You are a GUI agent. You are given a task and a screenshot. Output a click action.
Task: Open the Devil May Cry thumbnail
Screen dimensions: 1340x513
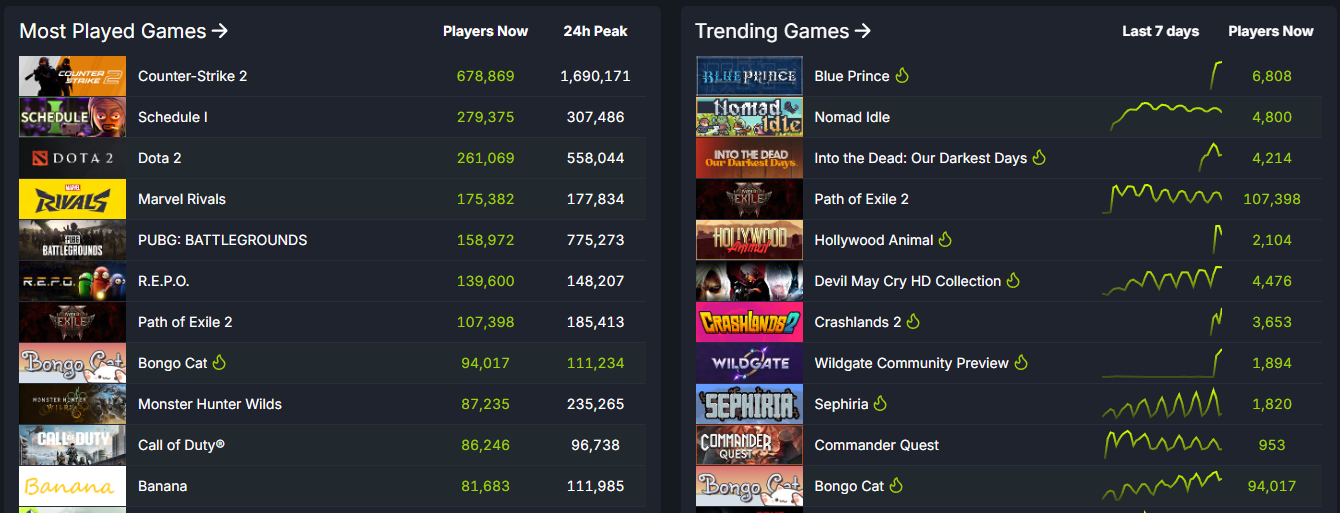coord(749,281)
